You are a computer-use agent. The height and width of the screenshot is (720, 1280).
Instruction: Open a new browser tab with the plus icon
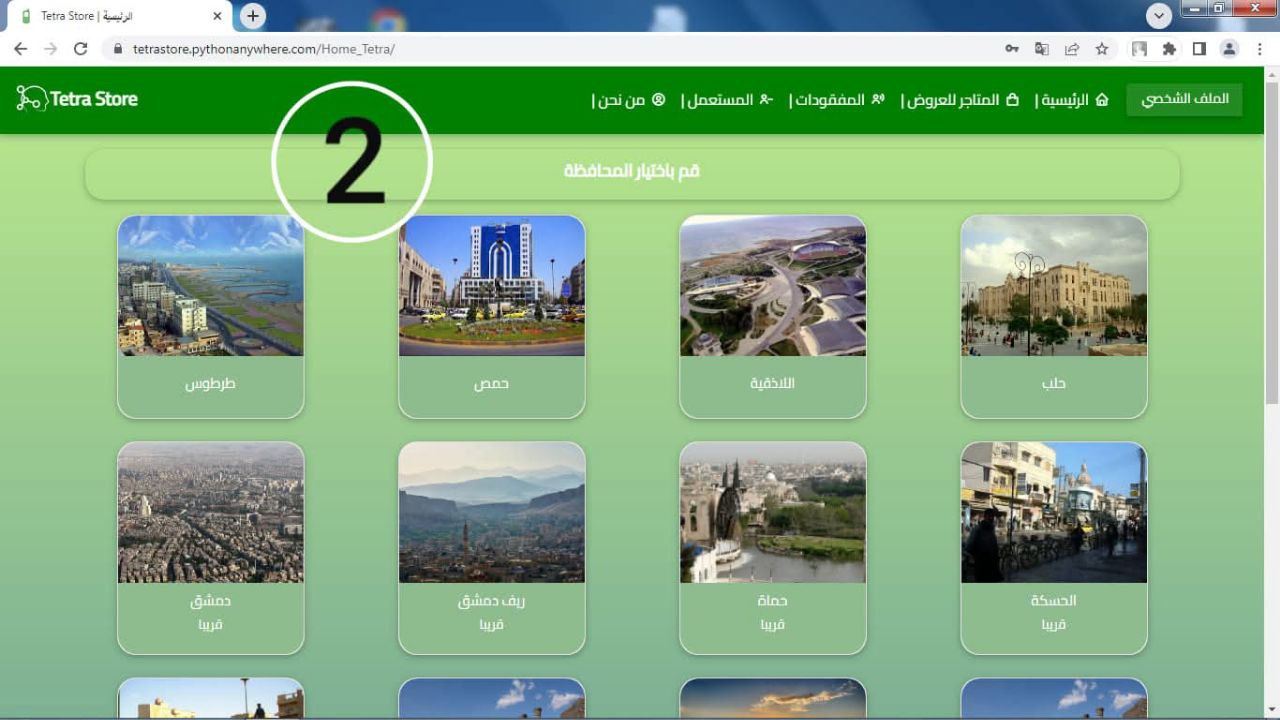coord(253,16)
